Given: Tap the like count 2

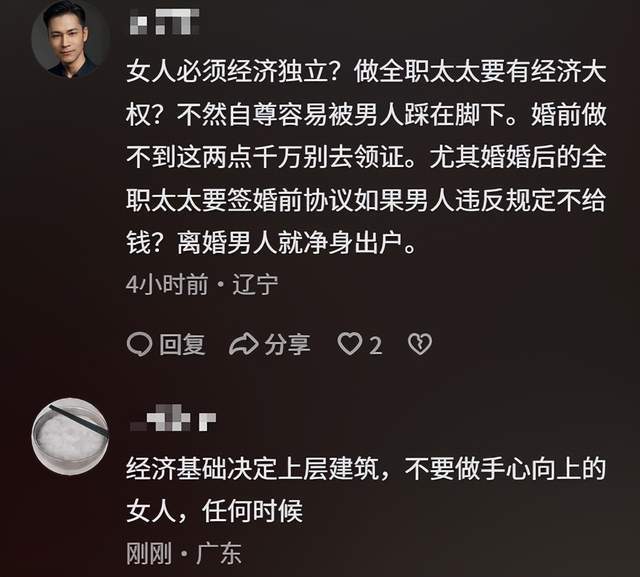Looking at the screenshot, I should point(376,346).
